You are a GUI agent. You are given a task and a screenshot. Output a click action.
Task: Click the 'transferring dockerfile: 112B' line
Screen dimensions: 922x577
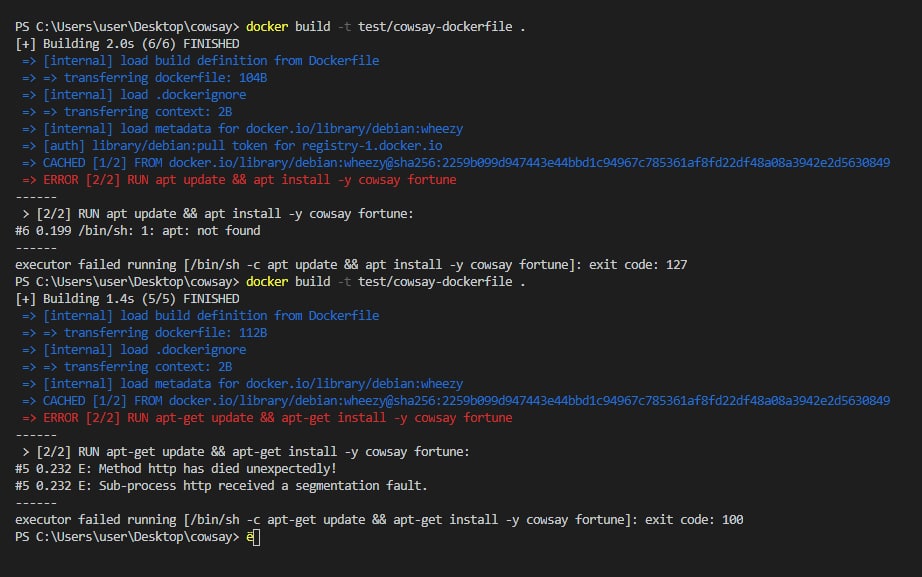pyautogui.click(x=145, y=333)
